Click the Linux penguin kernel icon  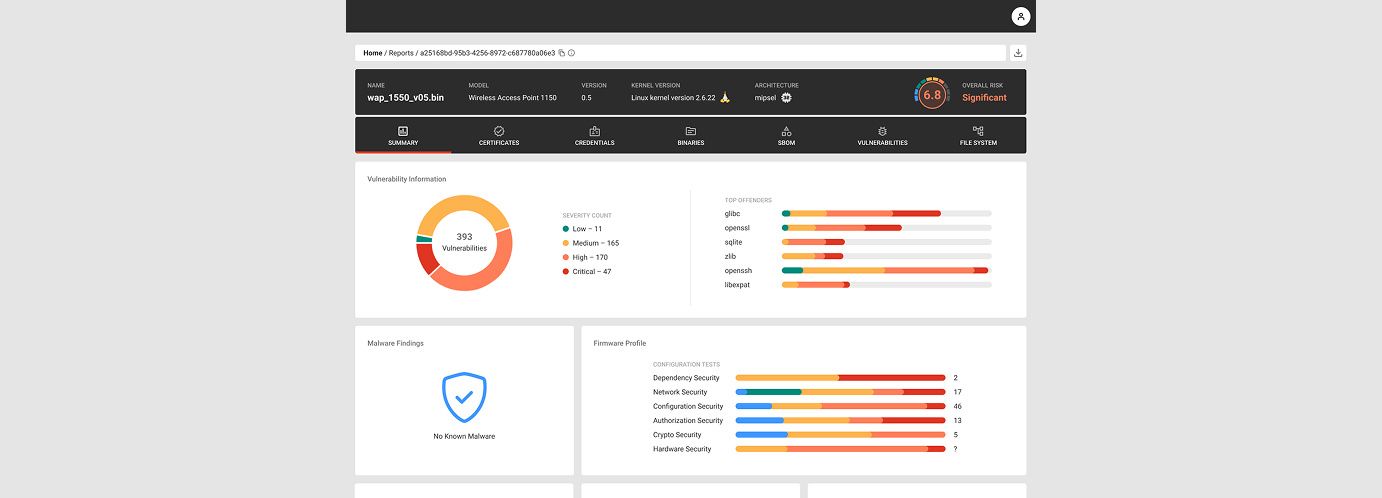tap(726, 98)
